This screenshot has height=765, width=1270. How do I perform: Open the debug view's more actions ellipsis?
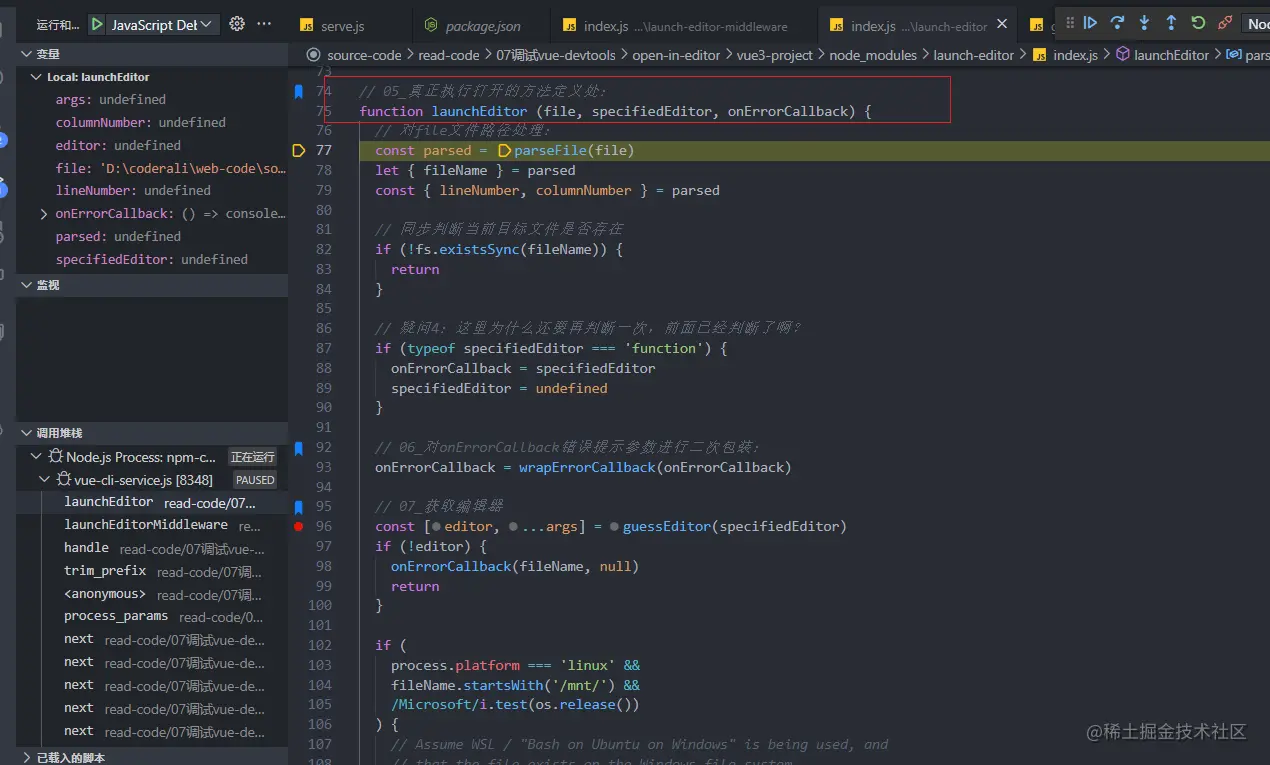click(x=264, y=24)
